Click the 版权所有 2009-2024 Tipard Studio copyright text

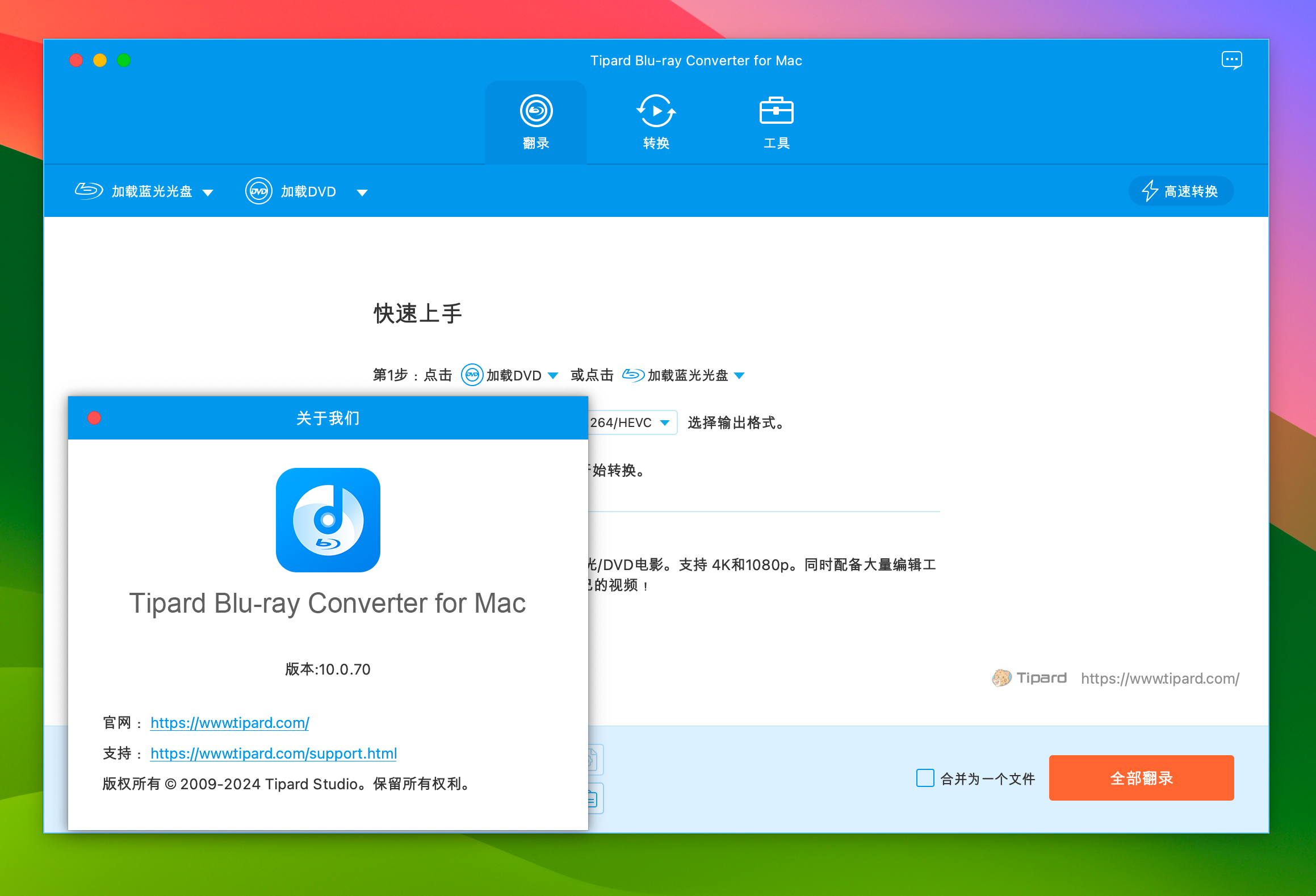[287, 784]
